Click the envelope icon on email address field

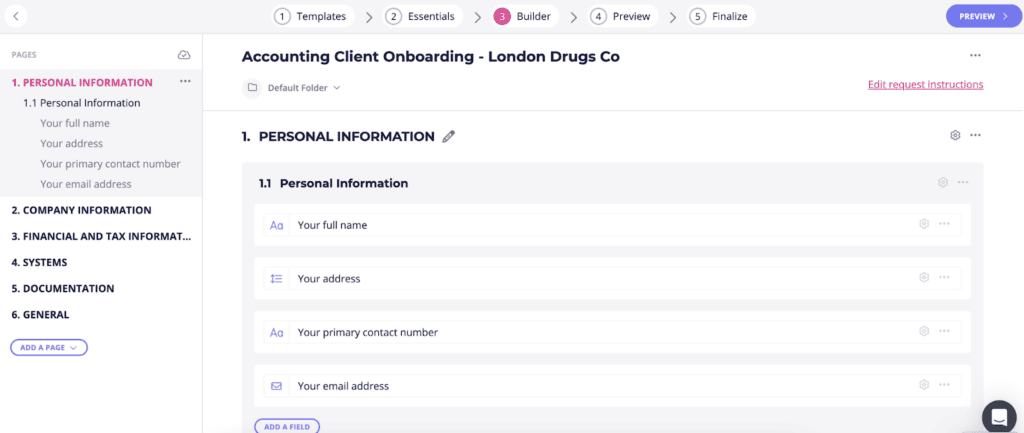pos(276,386)
